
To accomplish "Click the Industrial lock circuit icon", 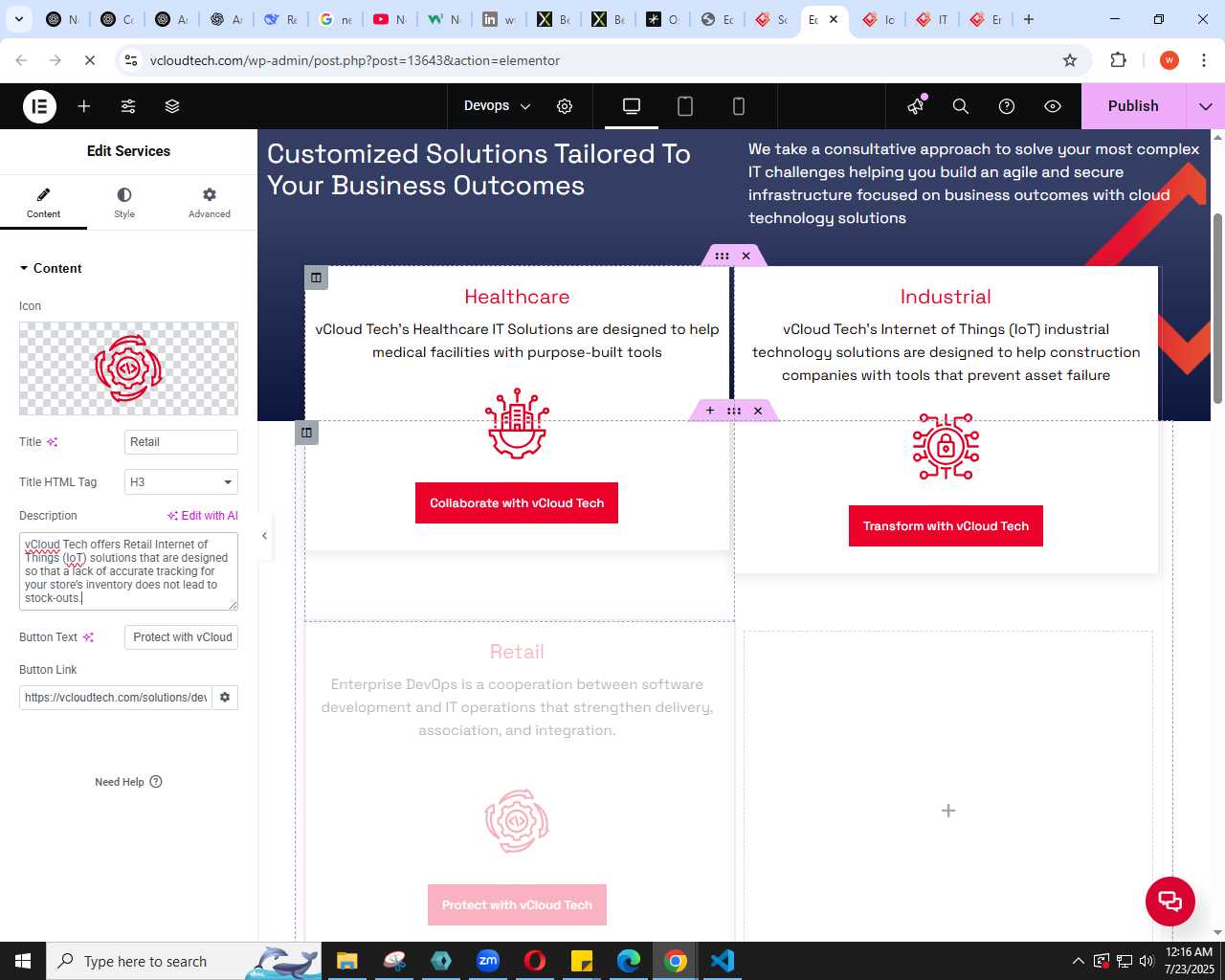I will tap(946, 446).
